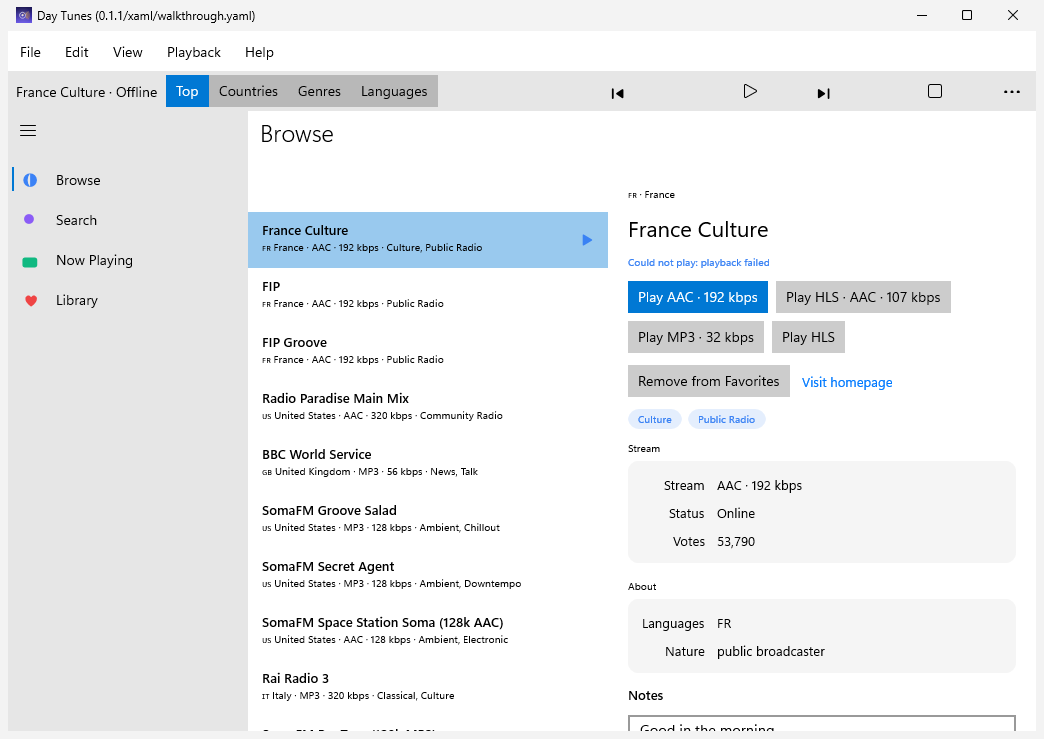Open the Help menu
1044x739 pixels.
click(259, 52)
